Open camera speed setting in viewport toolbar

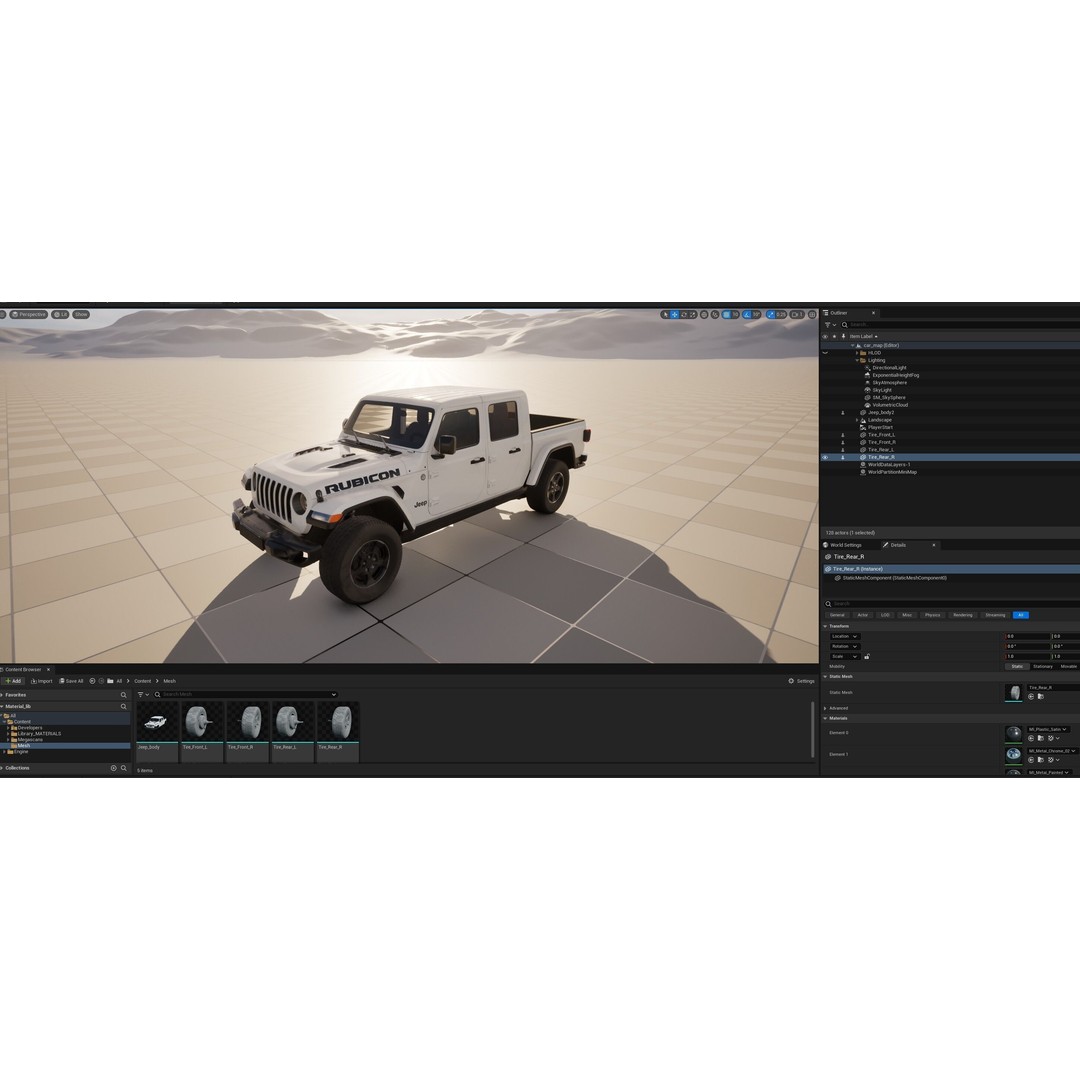pos(797,315)
